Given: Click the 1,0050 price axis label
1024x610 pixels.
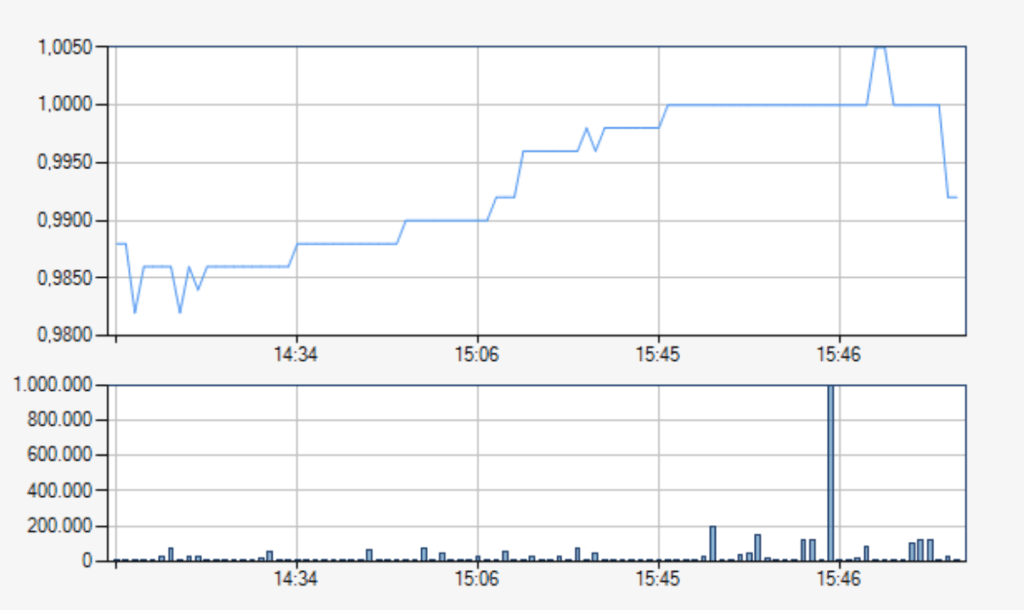Looking at the screenshot, I should pos(65,47).
